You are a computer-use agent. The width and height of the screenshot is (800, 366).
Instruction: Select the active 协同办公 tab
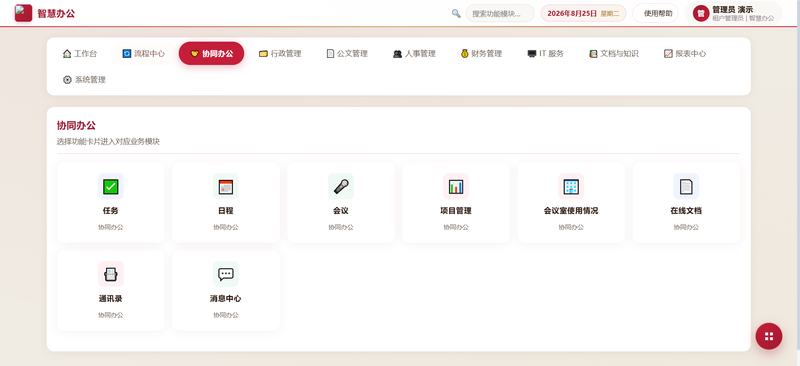click(x=211, y=54)
